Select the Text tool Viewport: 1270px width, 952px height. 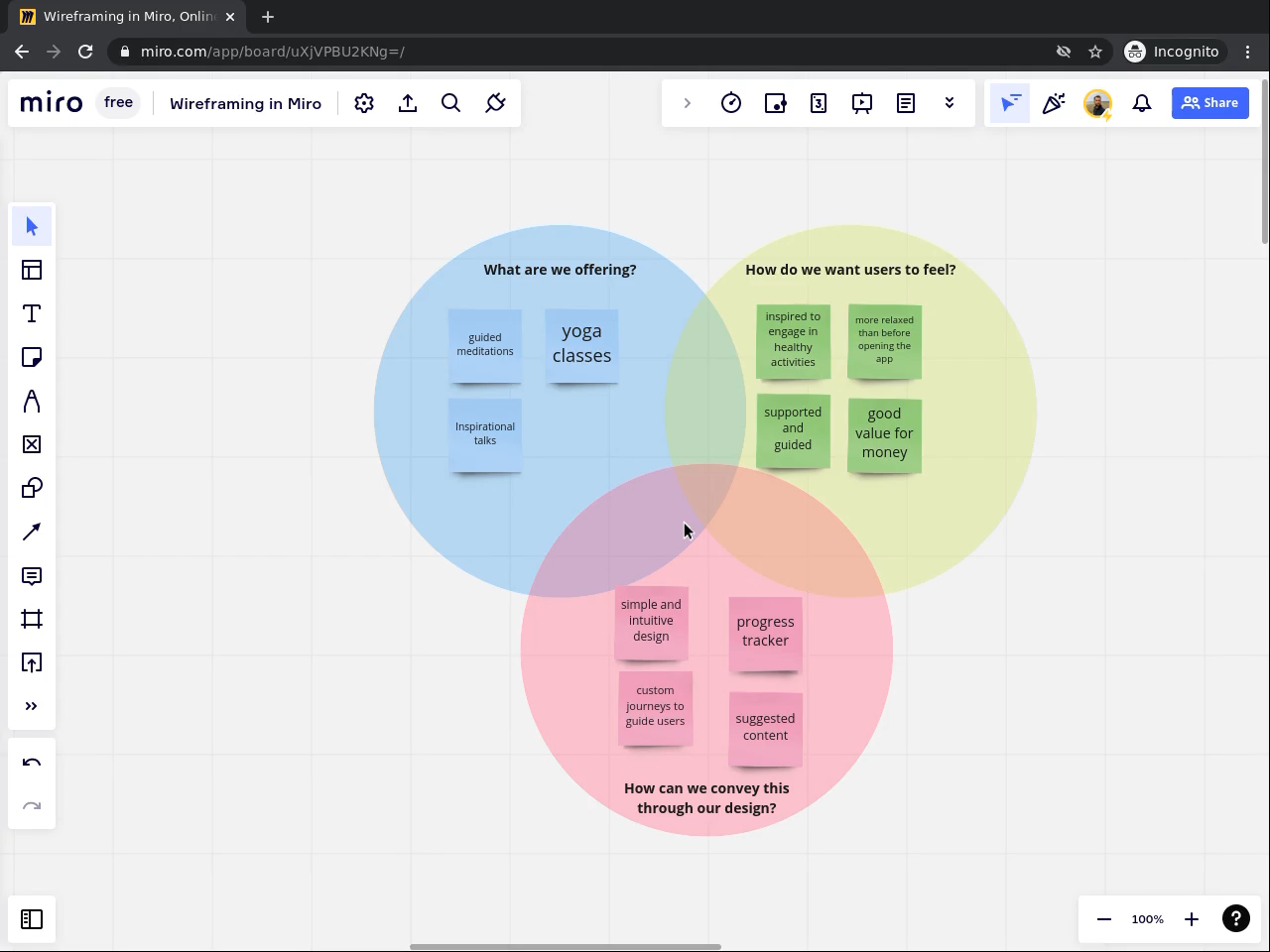pos(32,313)
